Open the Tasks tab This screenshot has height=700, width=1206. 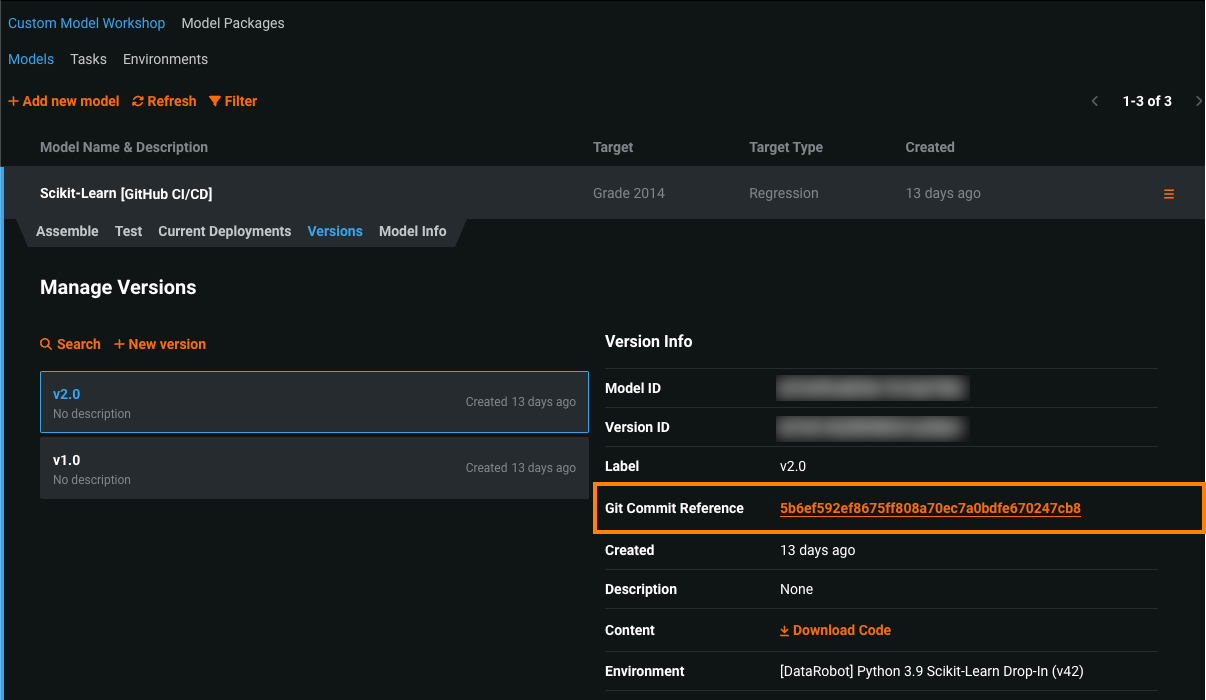[x=88, y=59]
